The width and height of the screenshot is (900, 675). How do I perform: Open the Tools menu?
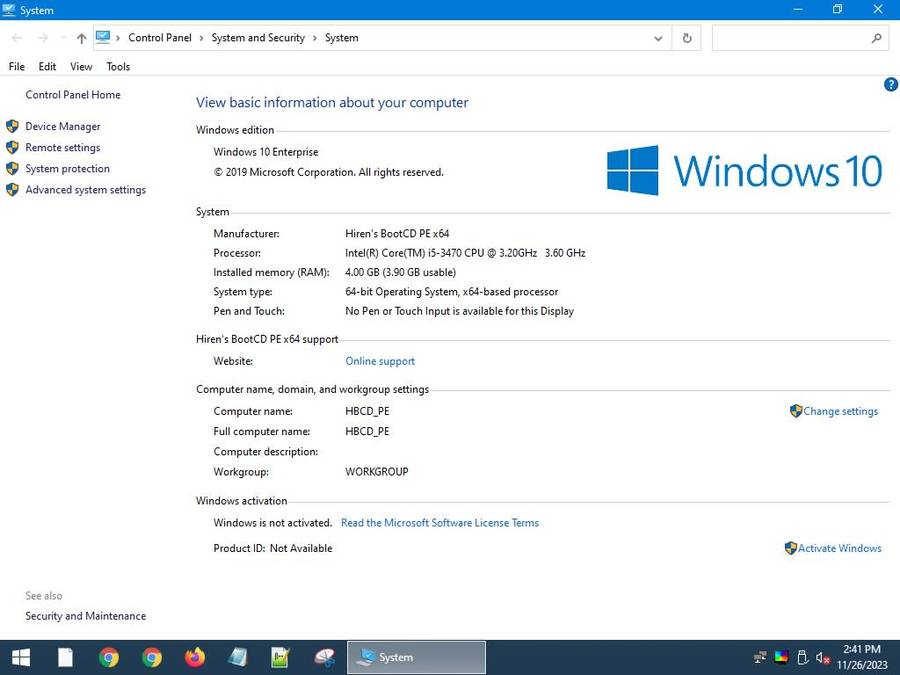tap(118, 66)
